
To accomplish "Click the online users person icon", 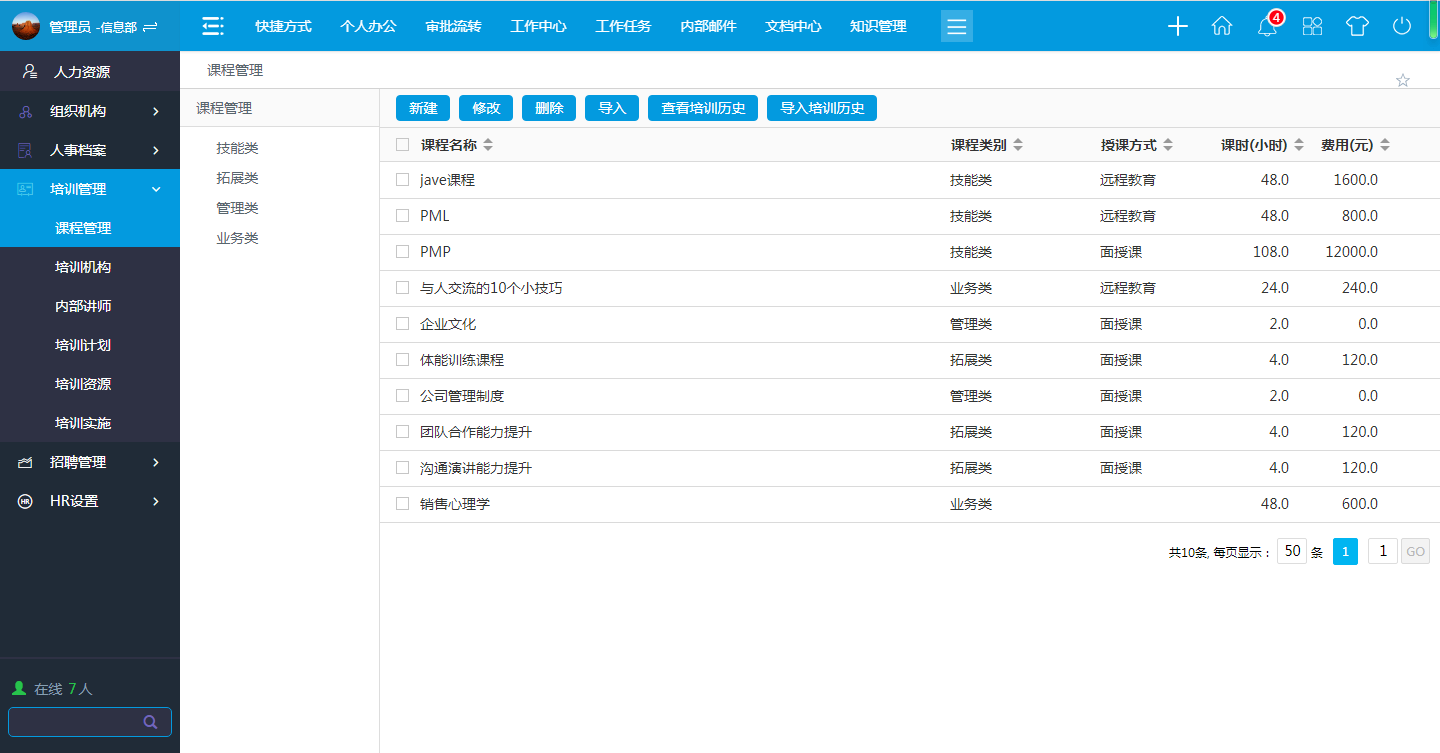I will click(x=18, y=688).
